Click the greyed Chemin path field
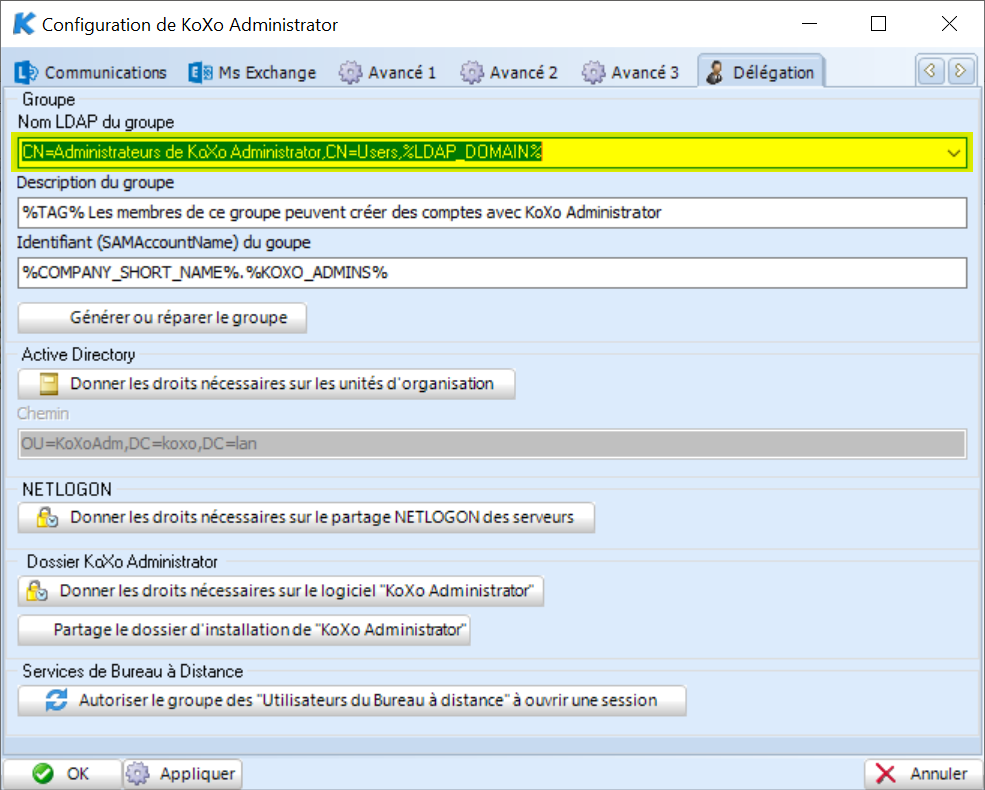Viewport: 985px width, 790px height. (x=492, y=444)
